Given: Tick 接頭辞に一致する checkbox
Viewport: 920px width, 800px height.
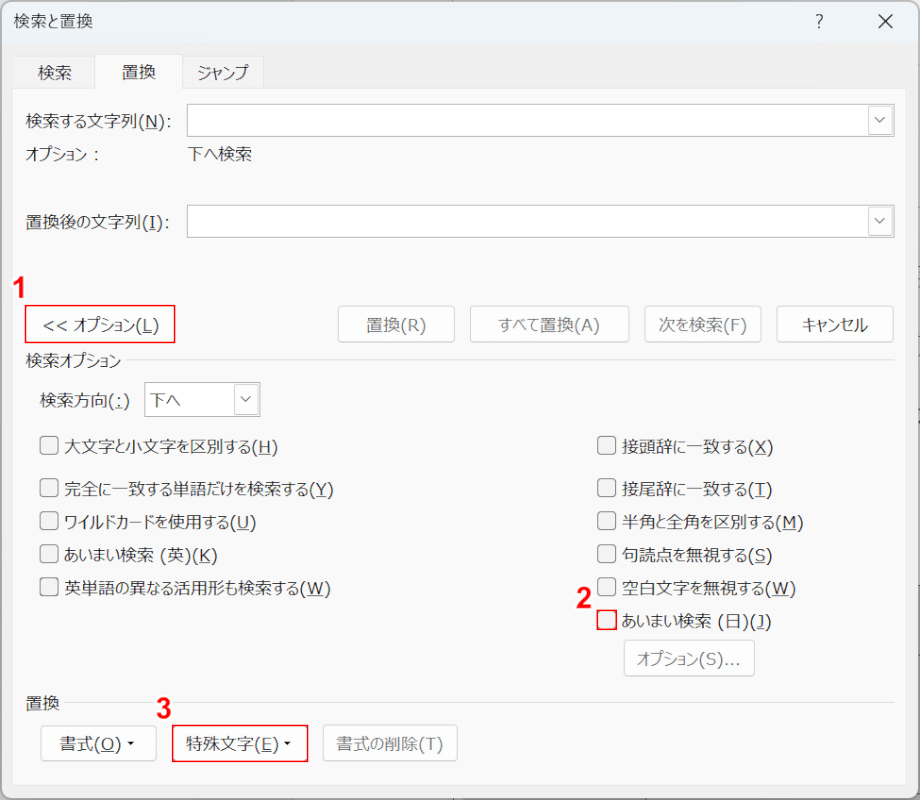Looking at the screenshot, I should coord(606,446).
